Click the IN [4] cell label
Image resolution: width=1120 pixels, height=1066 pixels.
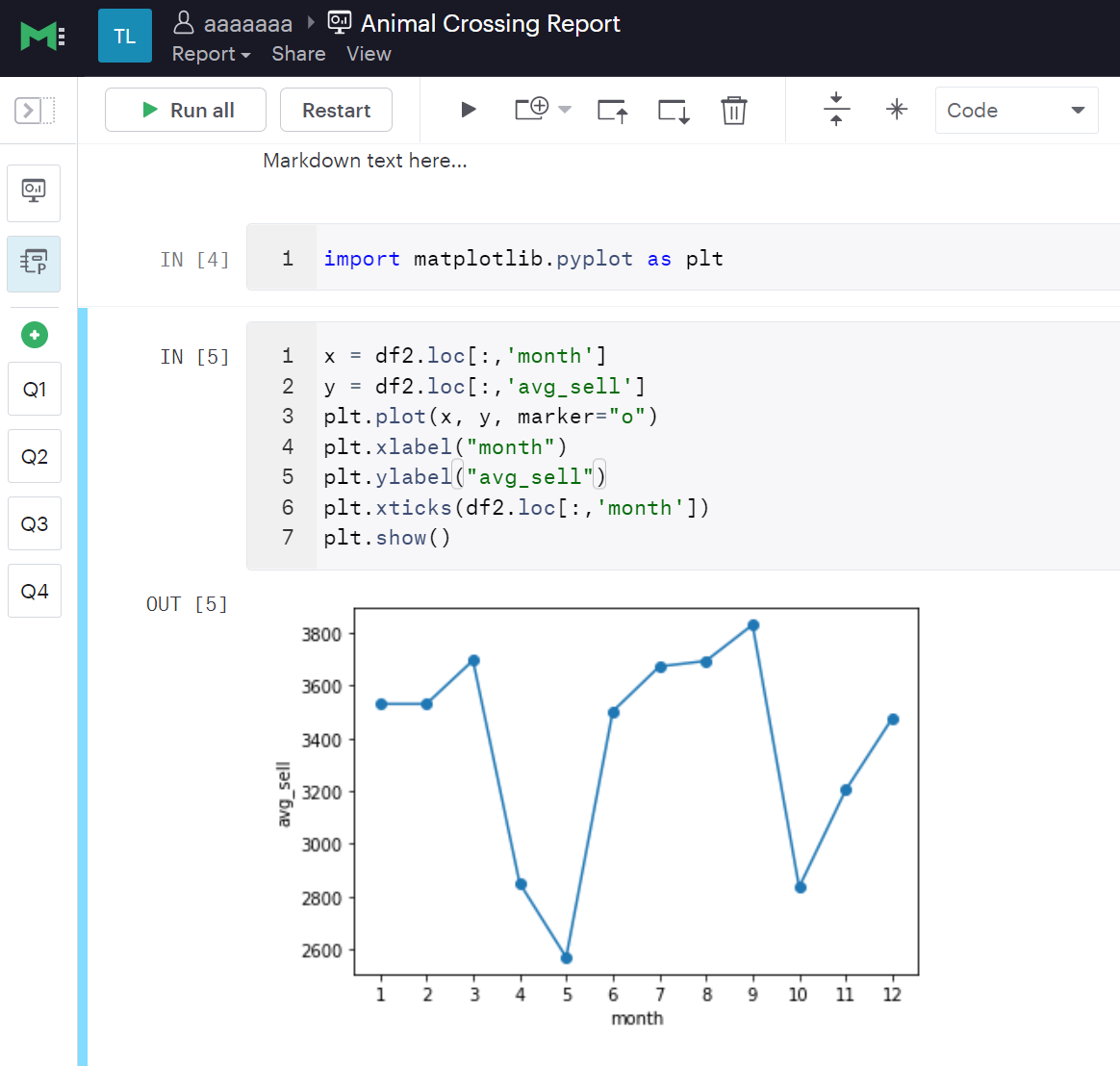coord(194,259)
